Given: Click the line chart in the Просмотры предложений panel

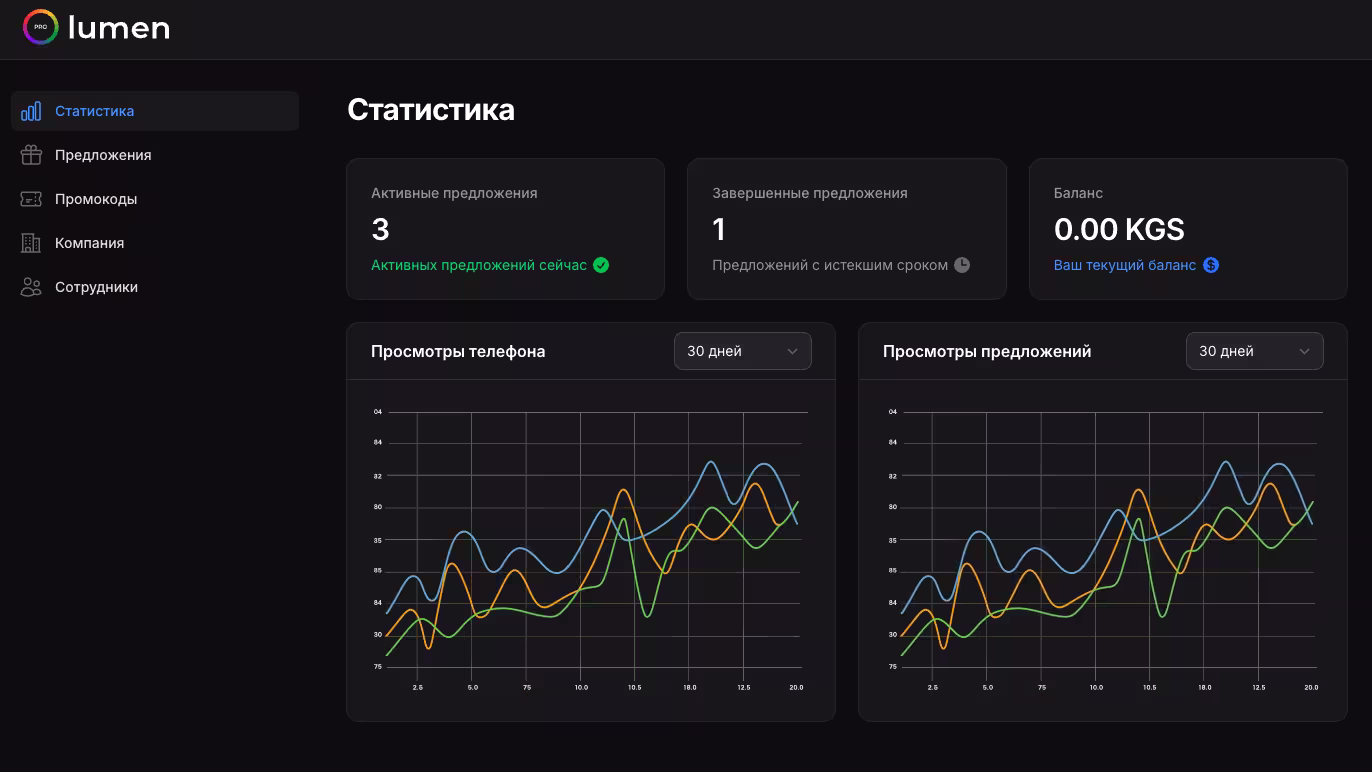Looking at the screenshot, I should [x=1104, y=549].
